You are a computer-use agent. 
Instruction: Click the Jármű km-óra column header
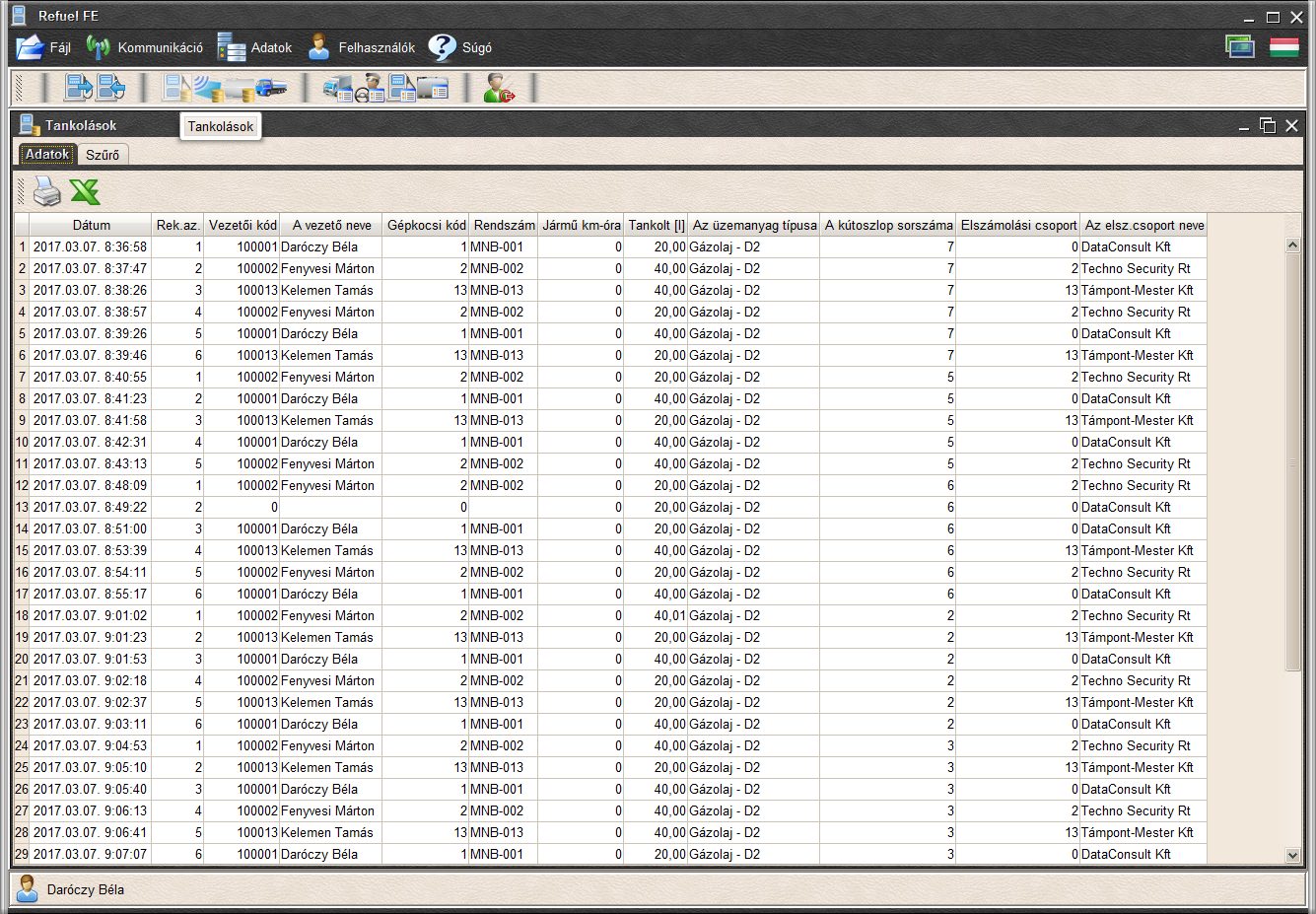[581, 225]
